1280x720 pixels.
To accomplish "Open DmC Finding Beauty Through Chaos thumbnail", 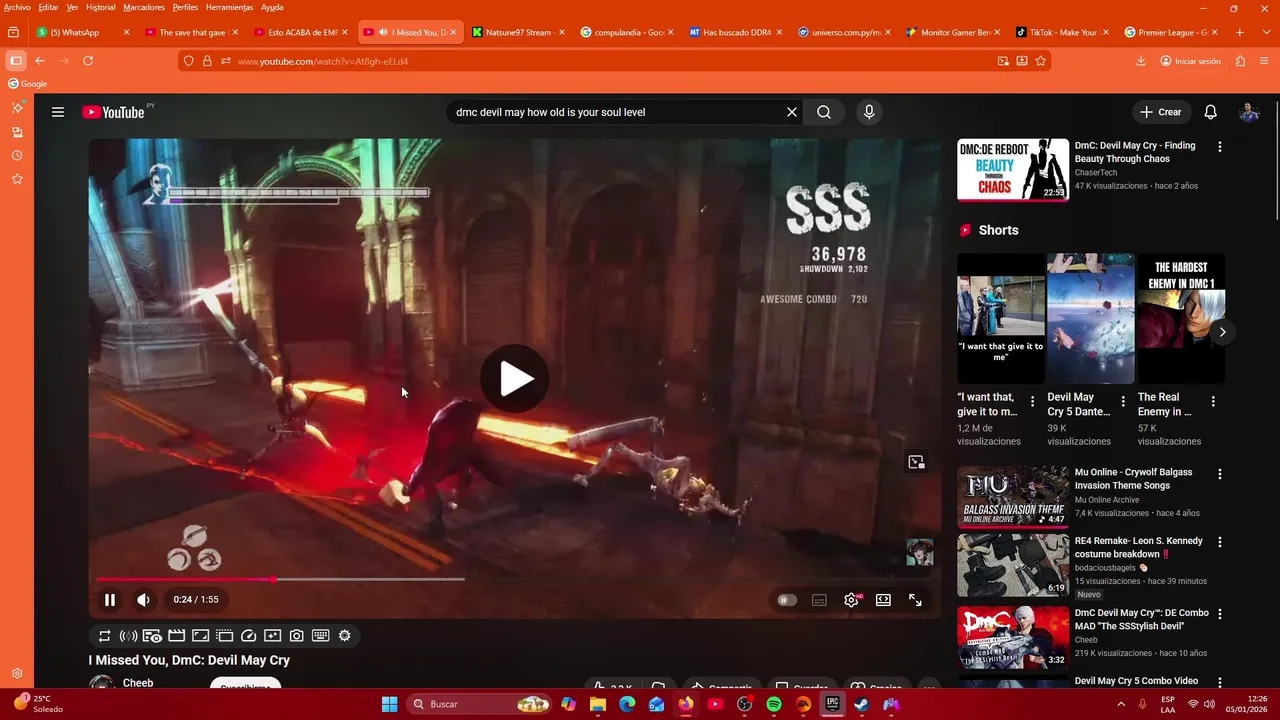I will 1013,170.
